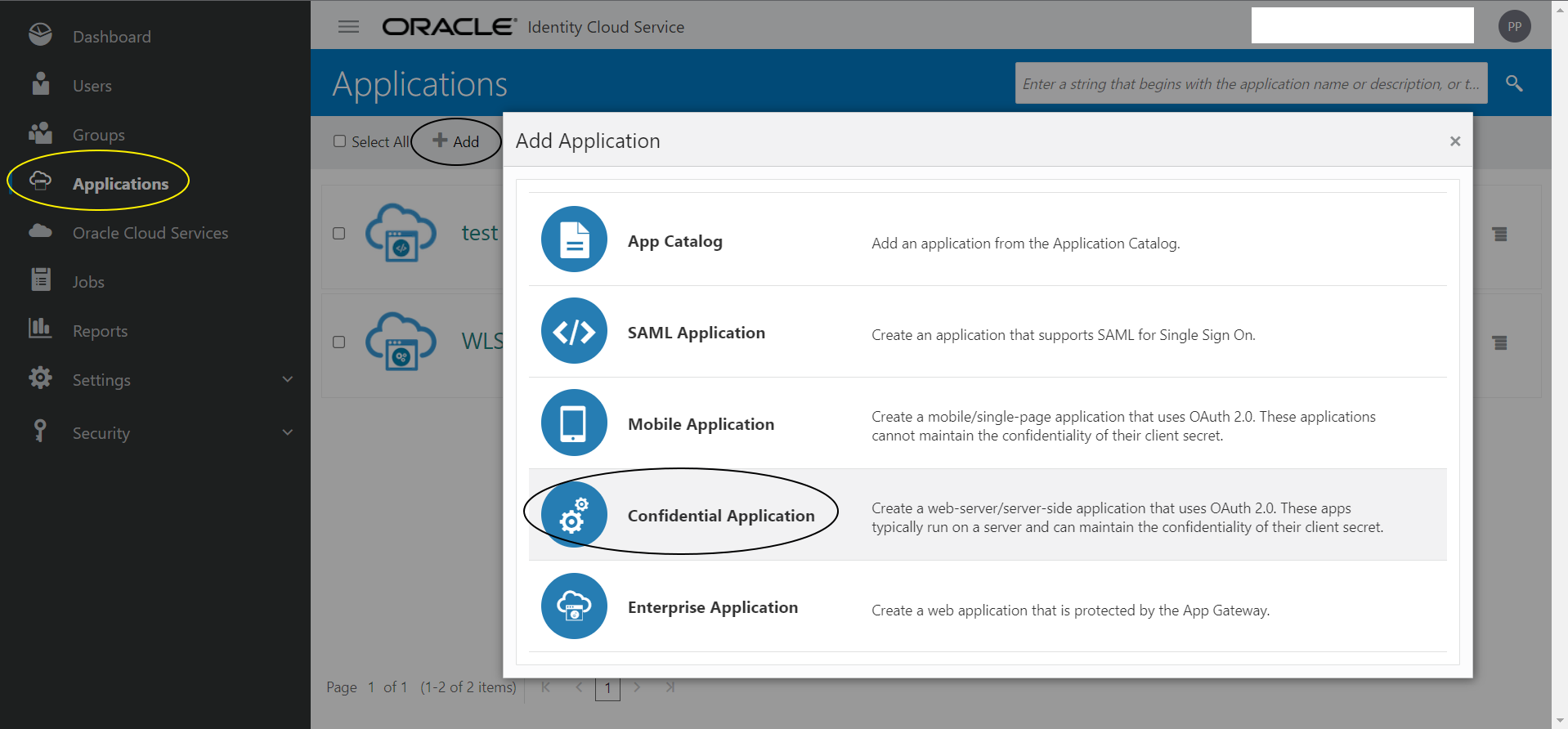
Task: Check the Select All checkbox
Action: [340, 141]
